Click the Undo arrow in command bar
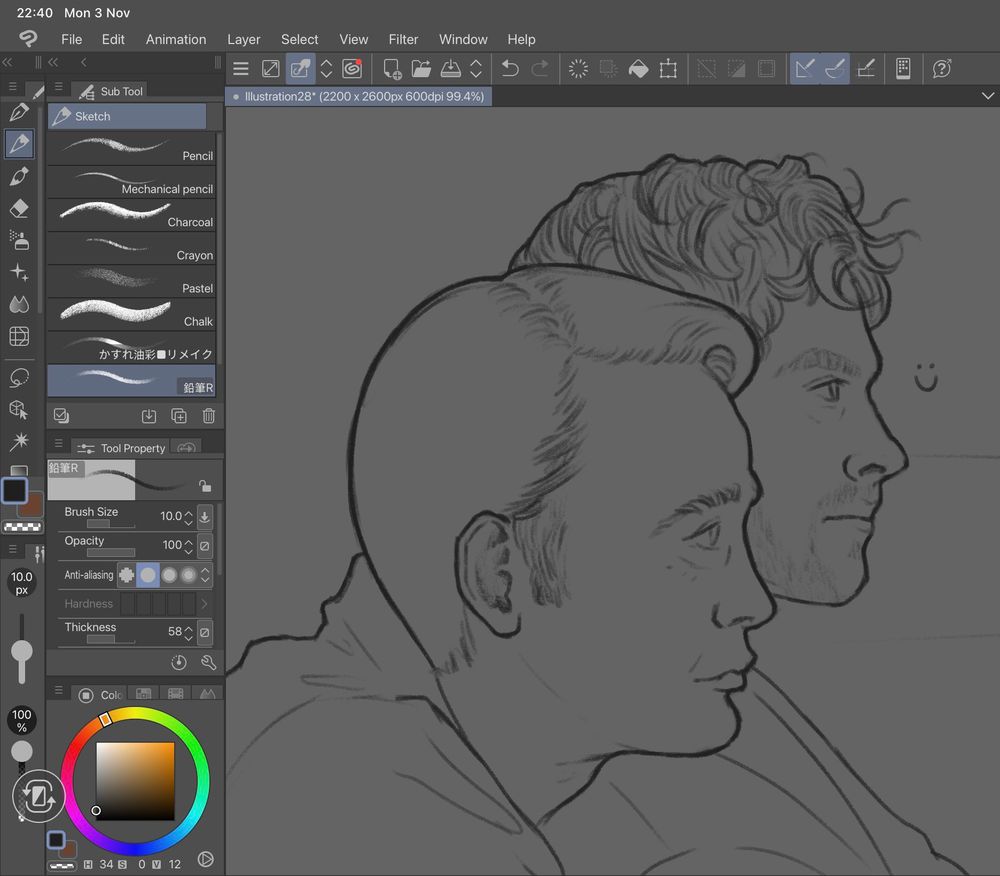This screenshot has height=876, width=1000. (x=510, y=68)
